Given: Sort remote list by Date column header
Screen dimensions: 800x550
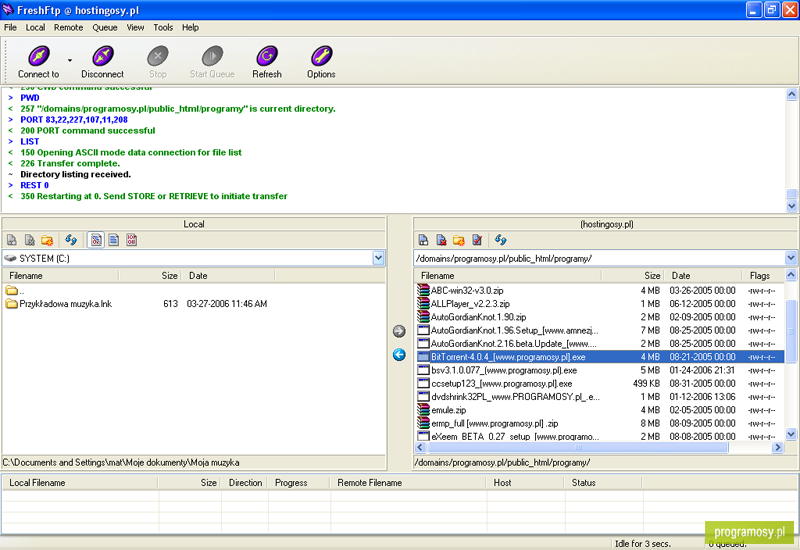Looking at the screenshot, I should coord(703,276).
